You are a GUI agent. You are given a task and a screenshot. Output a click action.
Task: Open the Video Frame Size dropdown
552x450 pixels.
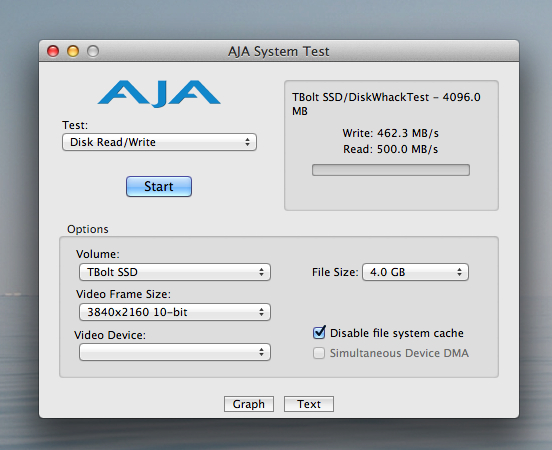pos(175,312)
